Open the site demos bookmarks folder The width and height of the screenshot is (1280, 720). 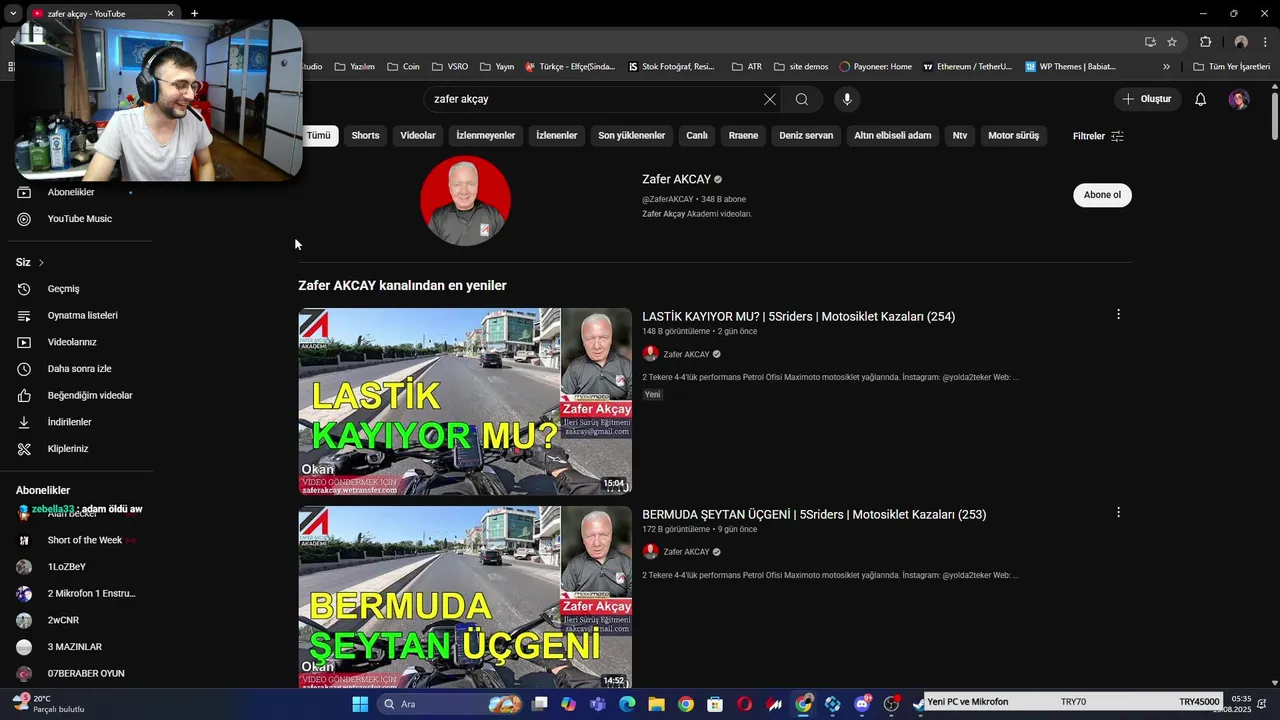801,67
